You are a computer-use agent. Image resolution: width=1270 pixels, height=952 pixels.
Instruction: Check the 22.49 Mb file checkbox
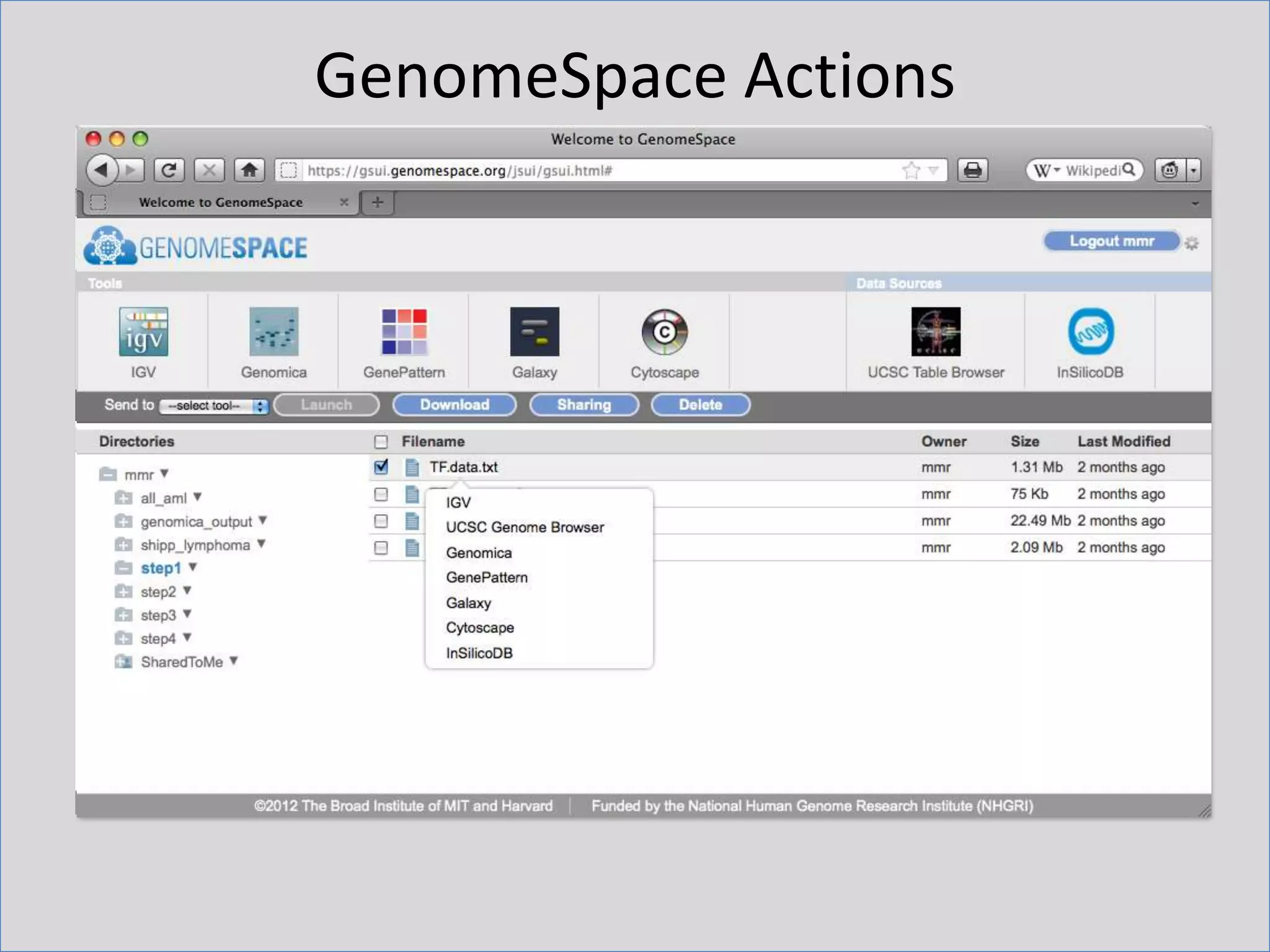[381, 521]
